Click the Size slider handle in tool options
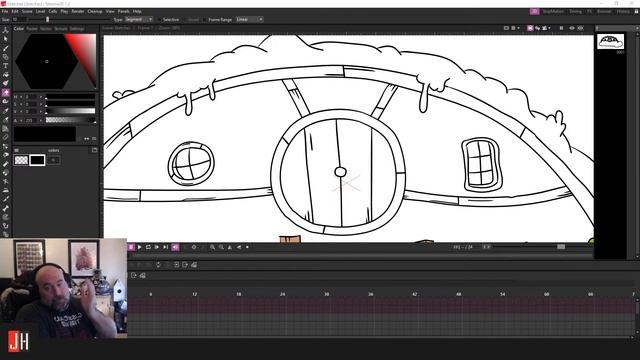Screen dimensions: 640x360 tap(47, 19)
